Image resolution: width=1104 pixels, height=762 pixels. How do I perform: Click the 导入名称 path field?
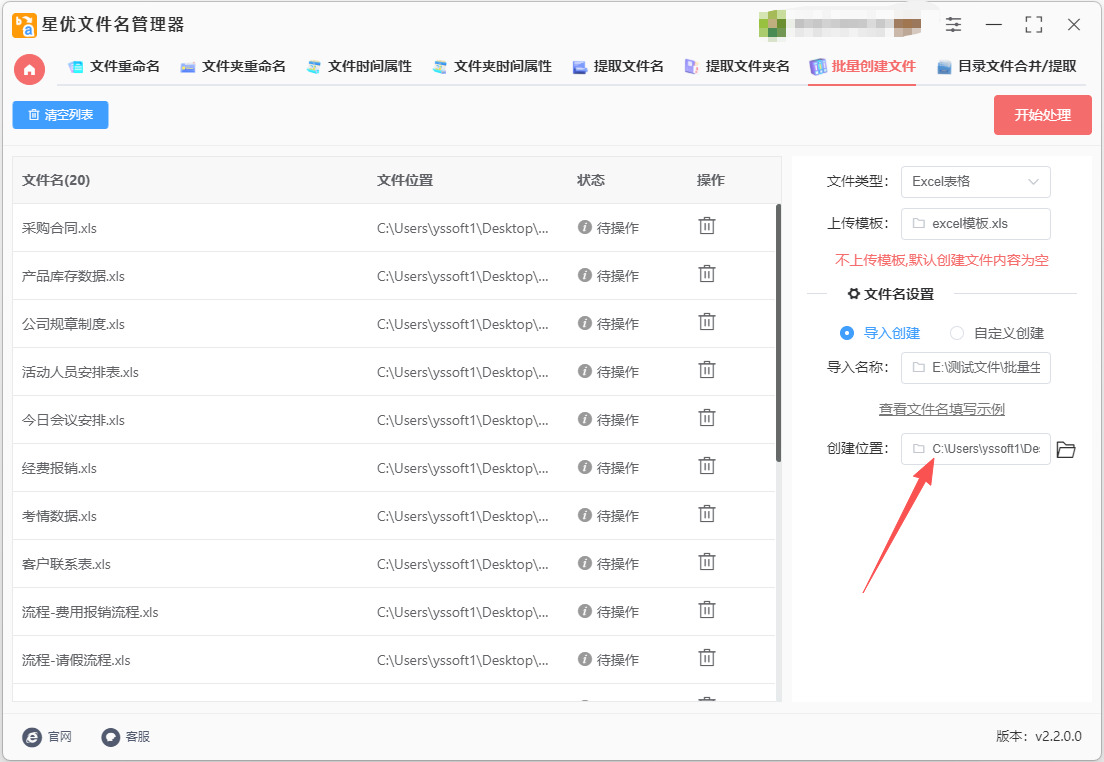pos(975,368)
